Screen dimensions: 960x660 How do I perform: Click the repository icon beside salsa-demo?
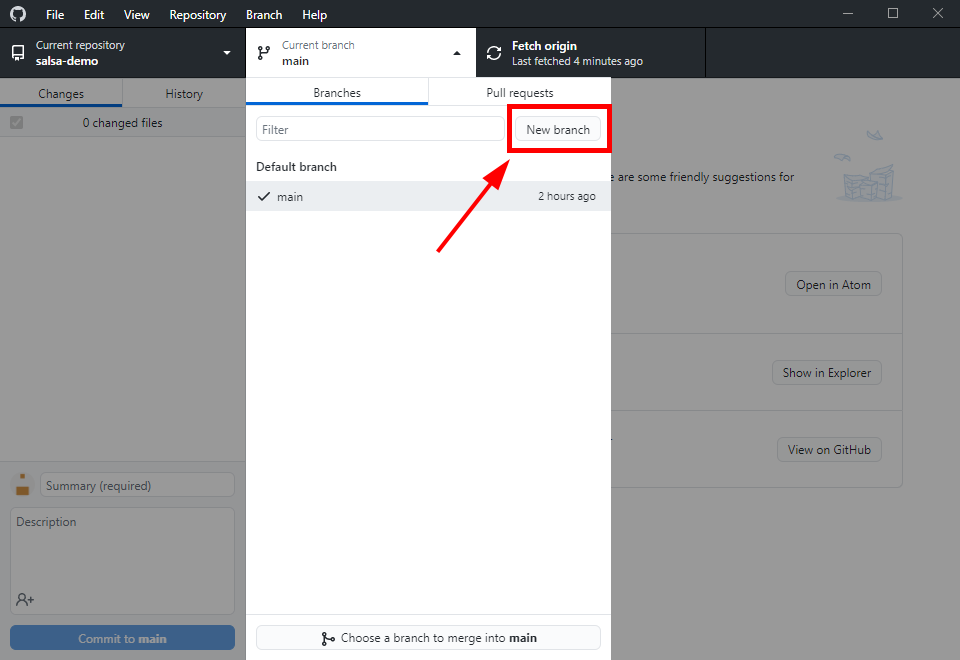[18, 53]
